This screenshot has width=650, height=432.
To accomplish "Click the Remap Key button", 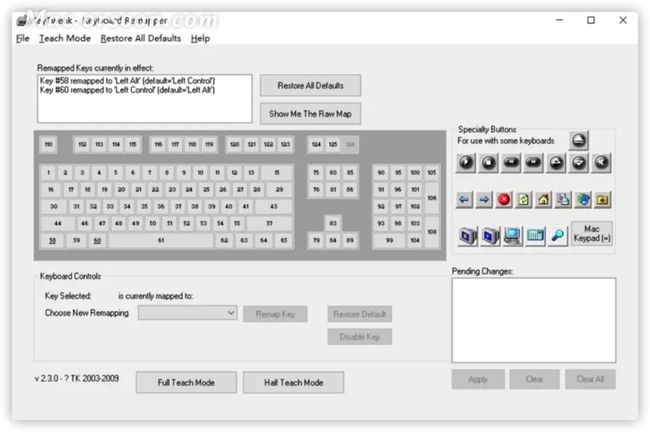I will [x=275, y=314].
